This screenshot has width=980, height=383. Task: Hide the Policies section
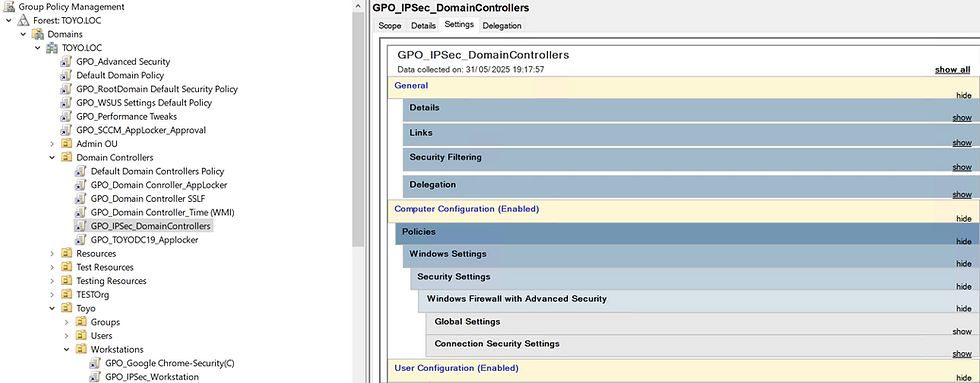[x=964, y=241]
